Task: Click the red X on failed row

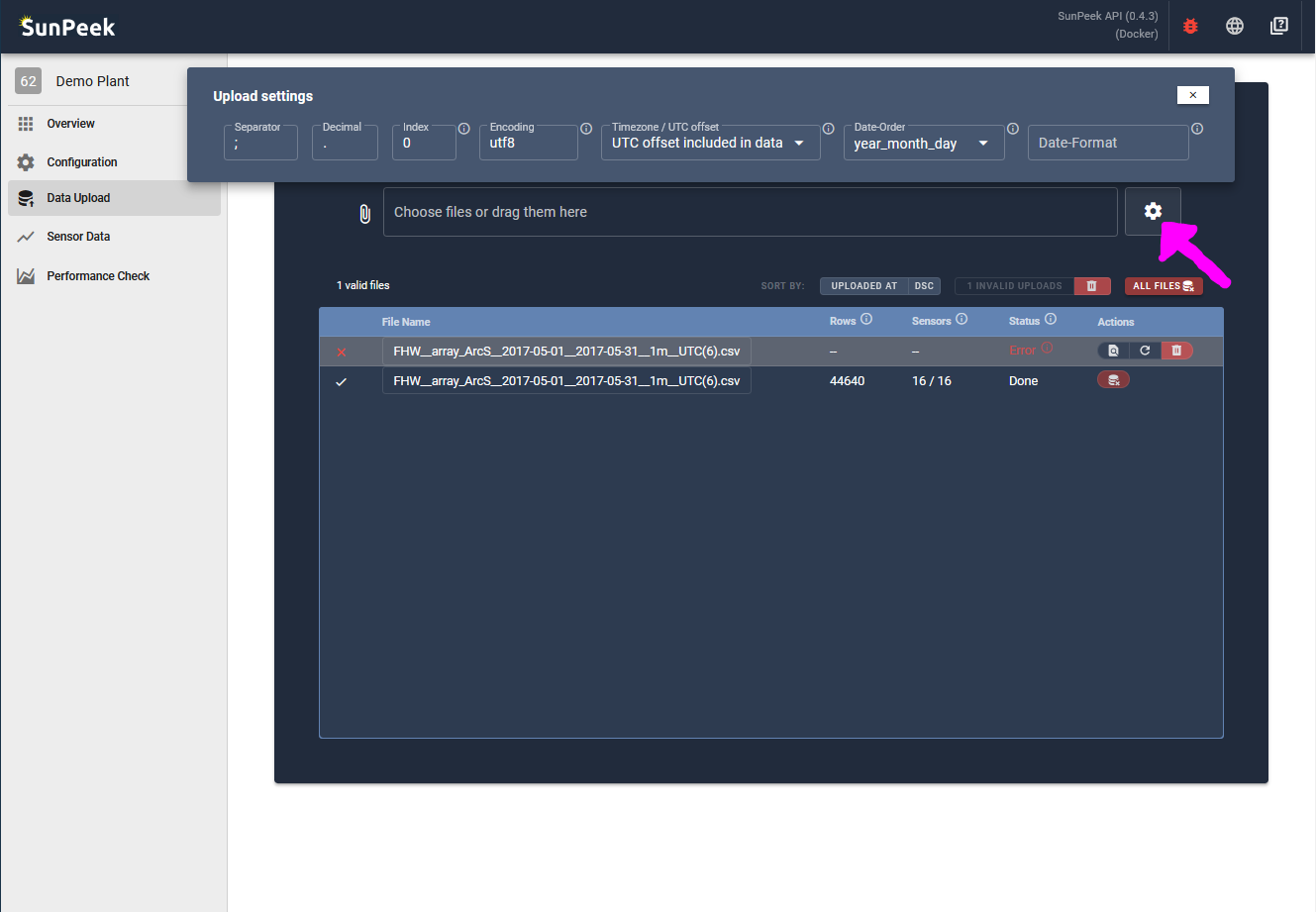Action: pos(342,353)
